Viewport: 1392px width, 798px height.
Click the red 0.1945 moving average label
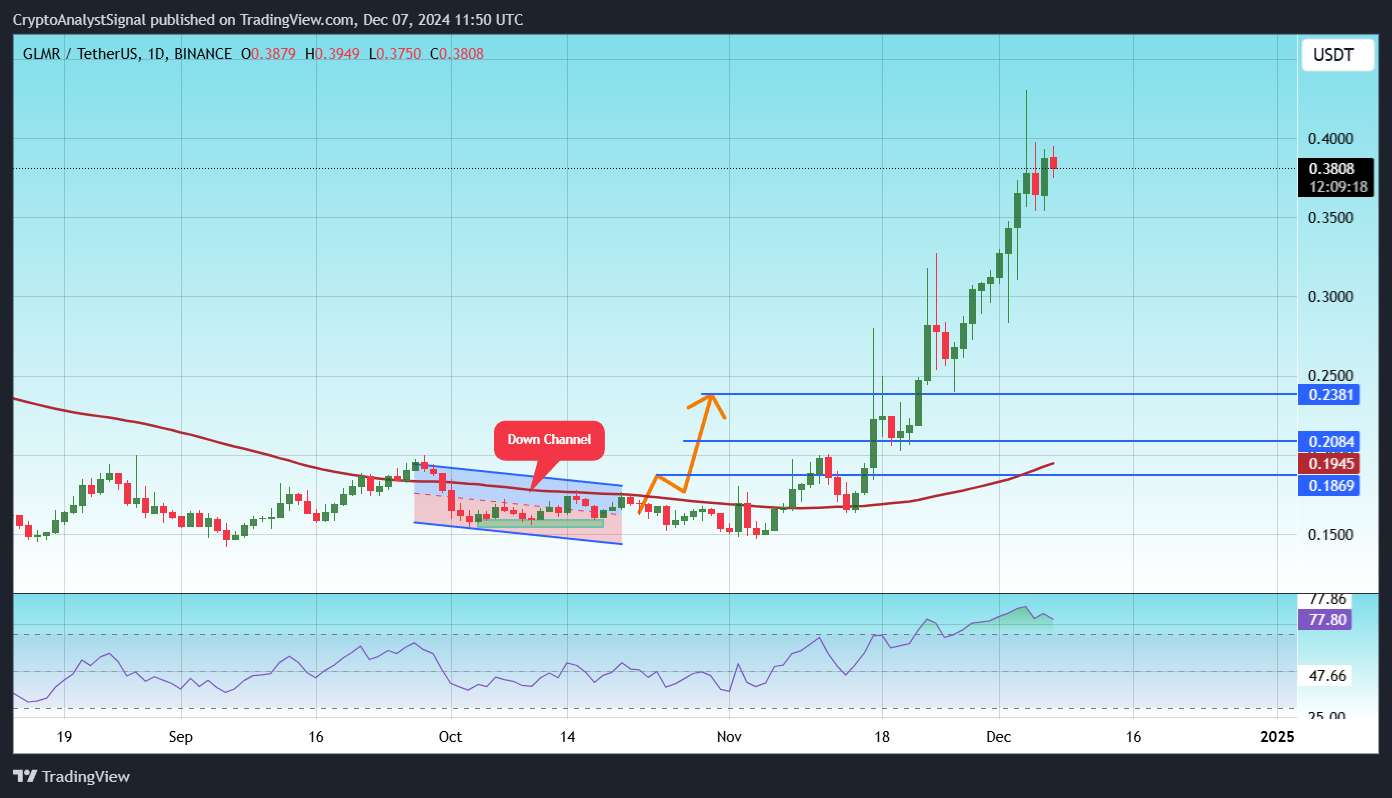[1327, 464]
